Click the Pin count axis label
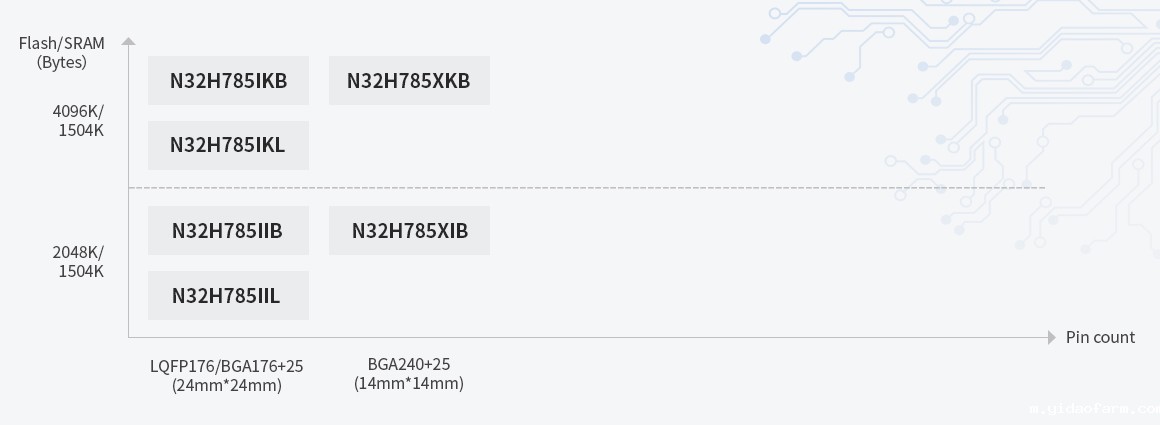Viewport: 1160px width, 425px height. [1100, 337]
